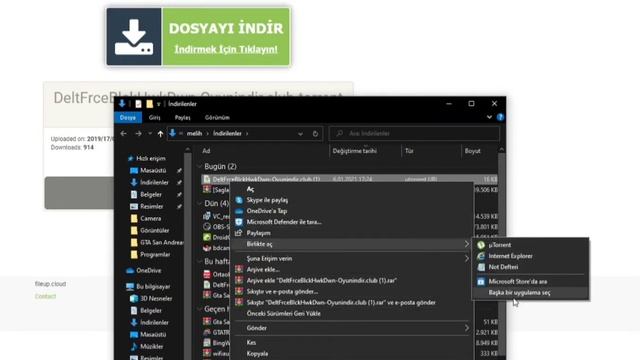Click the Quick Access properties toolbar icon

point(138,104)
